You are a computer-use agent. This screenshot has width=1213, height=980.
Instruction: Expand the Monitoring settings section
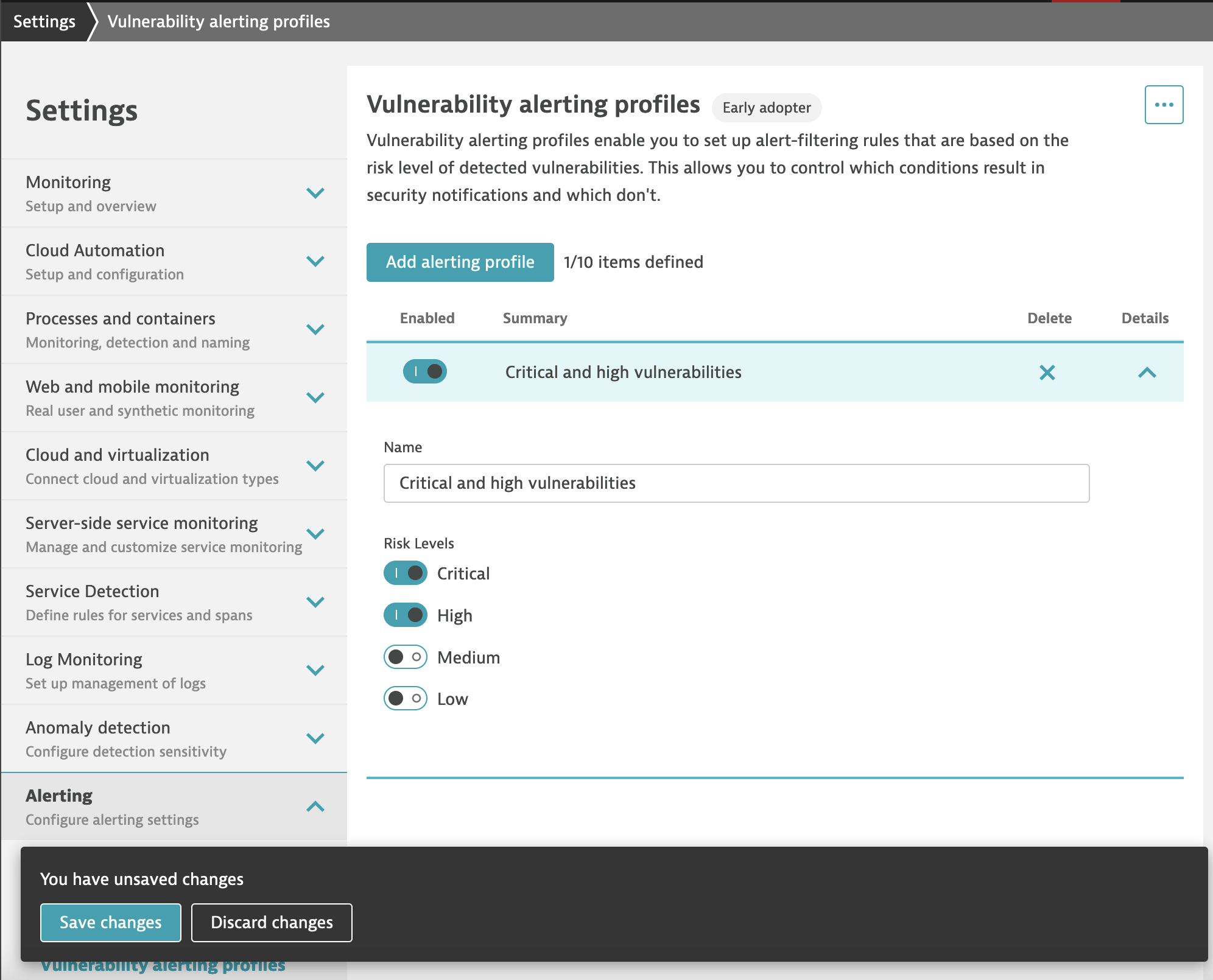(315, 193)
